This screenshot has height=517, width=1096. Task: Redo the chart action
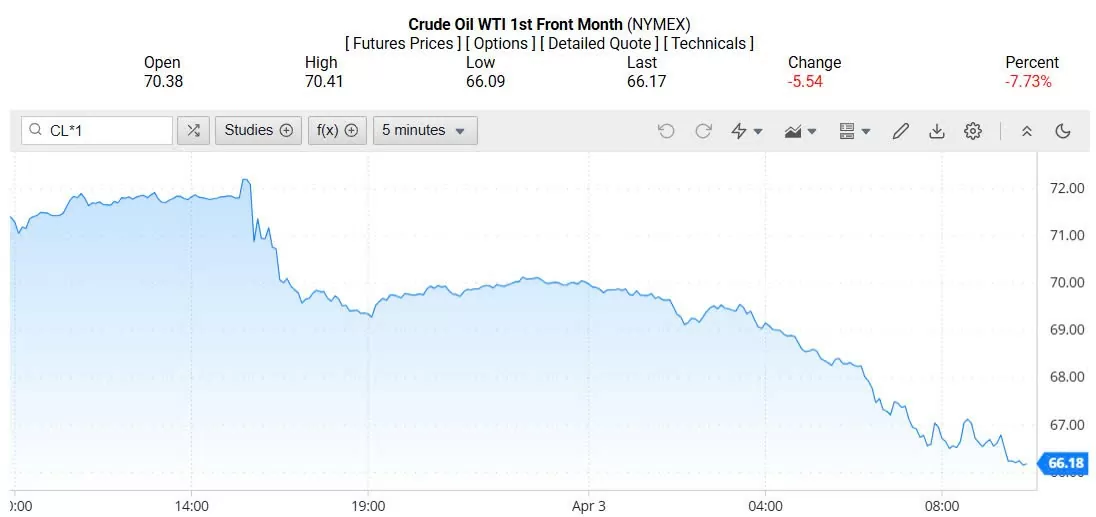click(x=703, y=131)
